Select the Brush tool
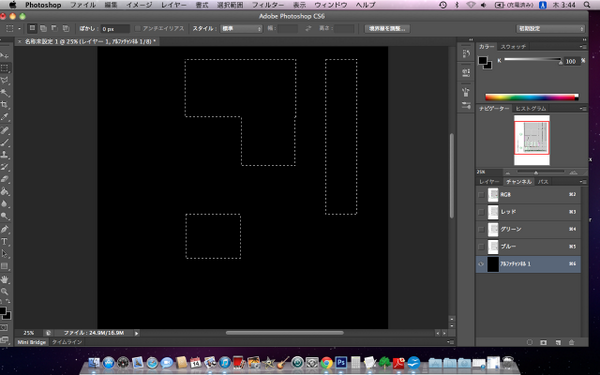This screenshot has width=600, height=375. pyautogui.click(x=5, y=143)
